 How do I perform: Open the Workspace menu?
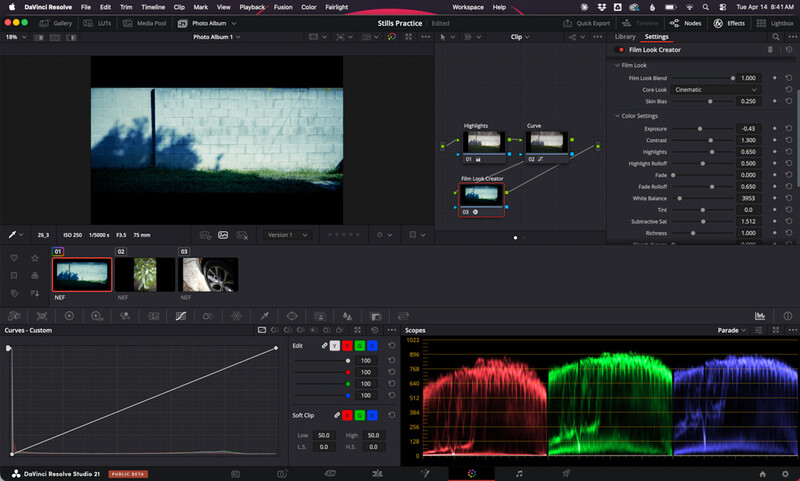[468, 7]
